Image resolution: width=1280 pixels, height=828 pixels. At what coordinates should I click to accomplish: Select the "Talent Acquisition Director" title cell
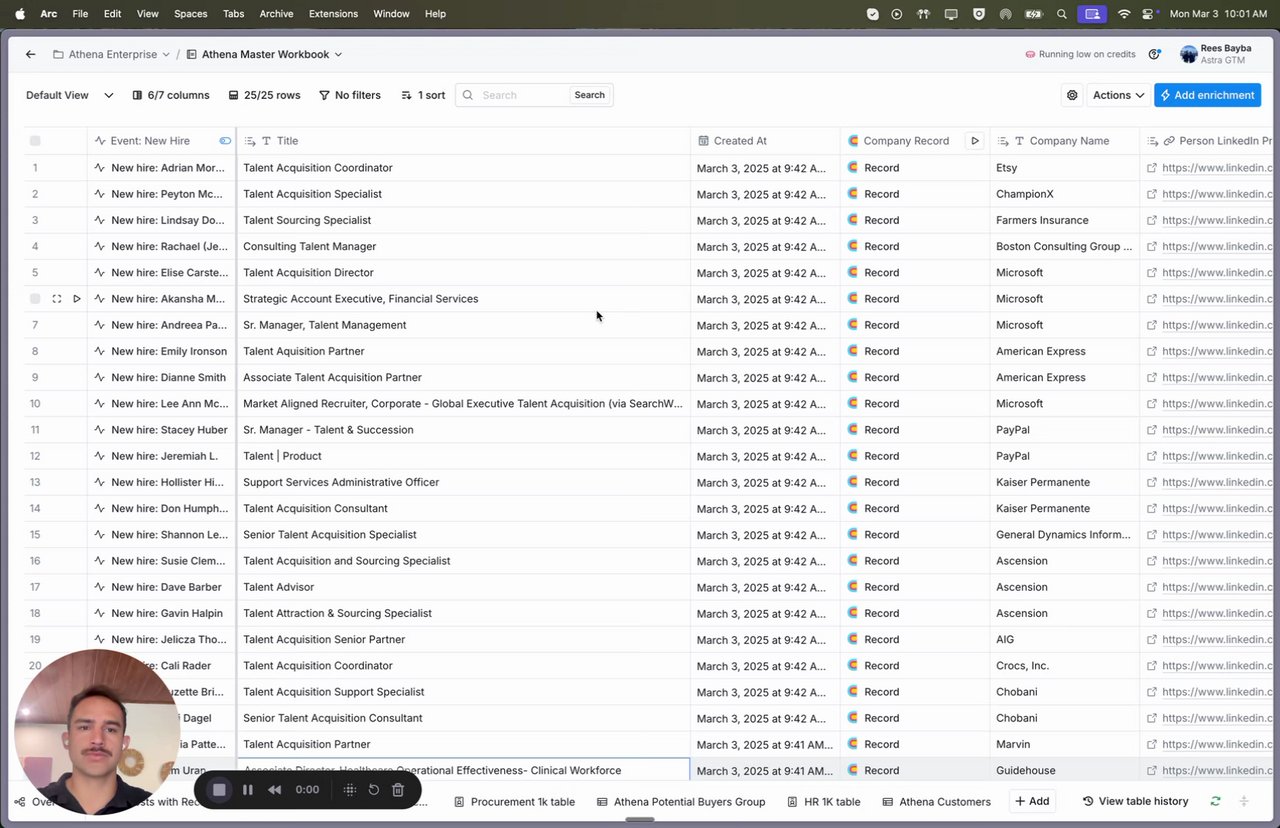[463, 273]
